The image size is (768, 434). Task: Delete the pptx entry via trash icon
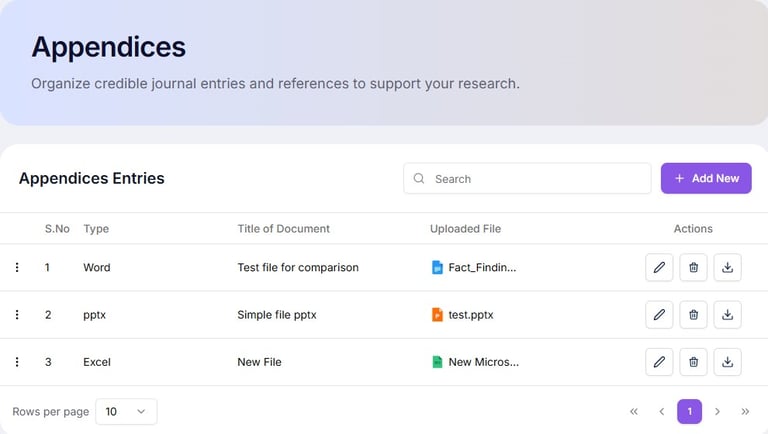(693, 315)
